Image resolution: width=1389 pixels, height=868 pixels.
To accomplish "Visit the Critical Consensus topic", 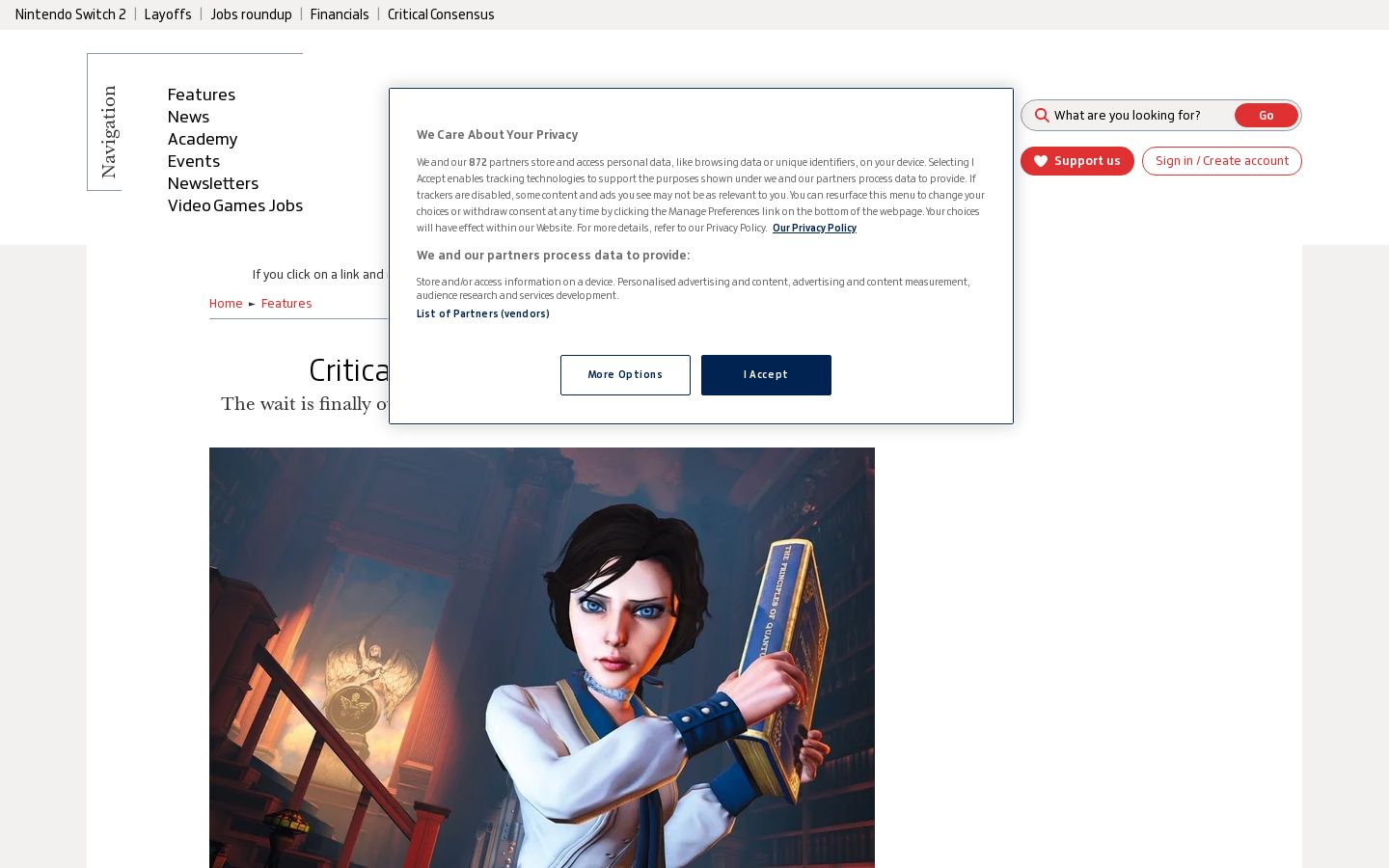I will pos(441,14).
